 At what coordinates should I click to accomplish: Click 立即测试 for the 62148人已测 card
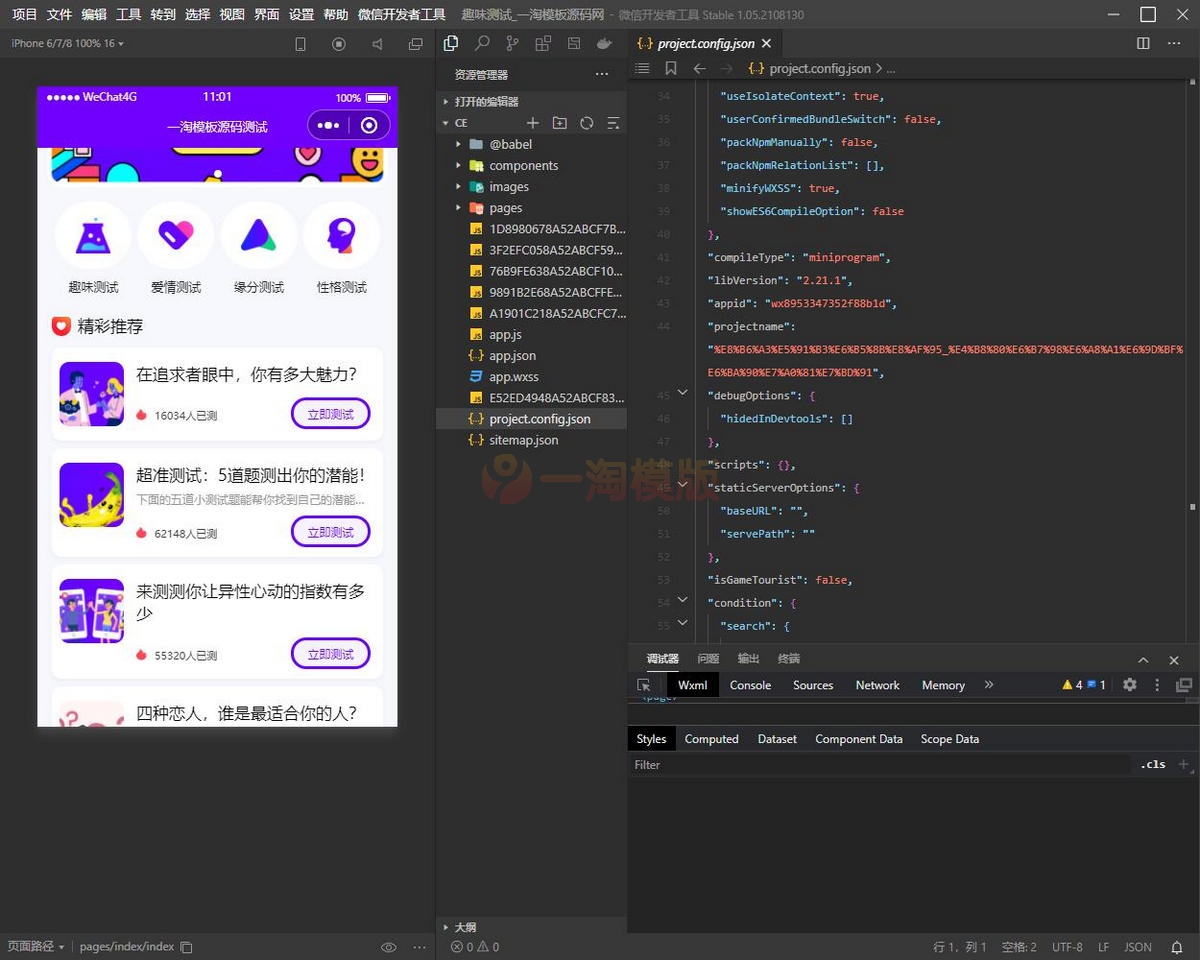click(x=331, y=532)
